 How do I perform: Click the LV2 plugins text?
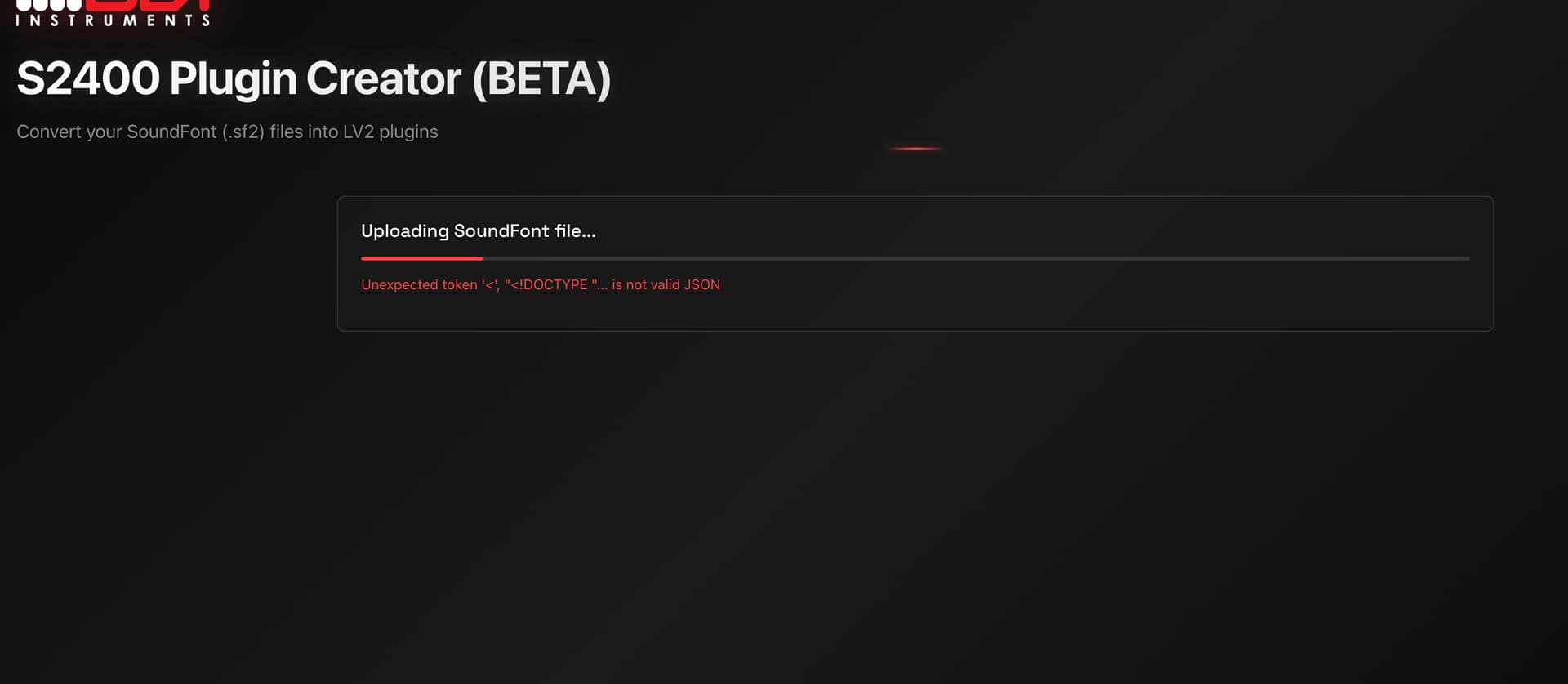(x=390, y=132)
